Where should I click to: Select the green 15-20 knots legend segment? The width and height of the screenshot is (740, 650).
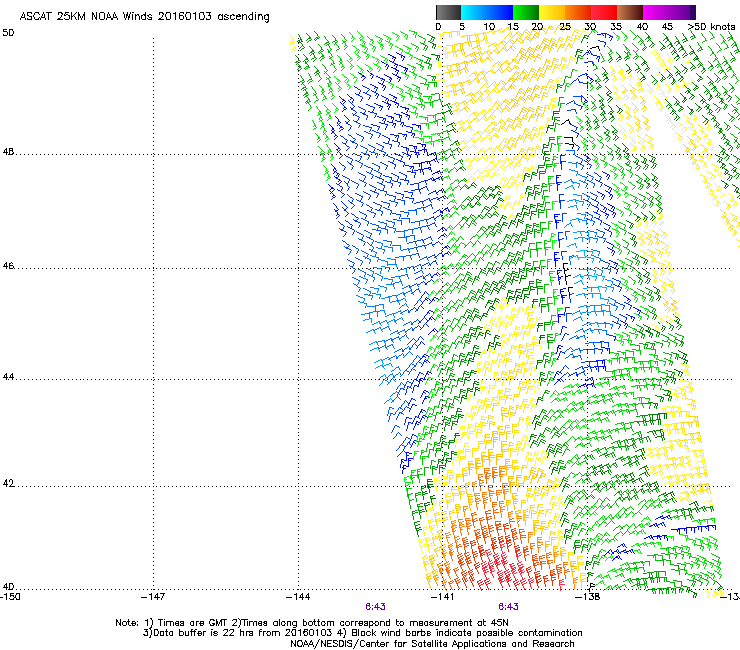pyautogui.click(x=526, y=12)
